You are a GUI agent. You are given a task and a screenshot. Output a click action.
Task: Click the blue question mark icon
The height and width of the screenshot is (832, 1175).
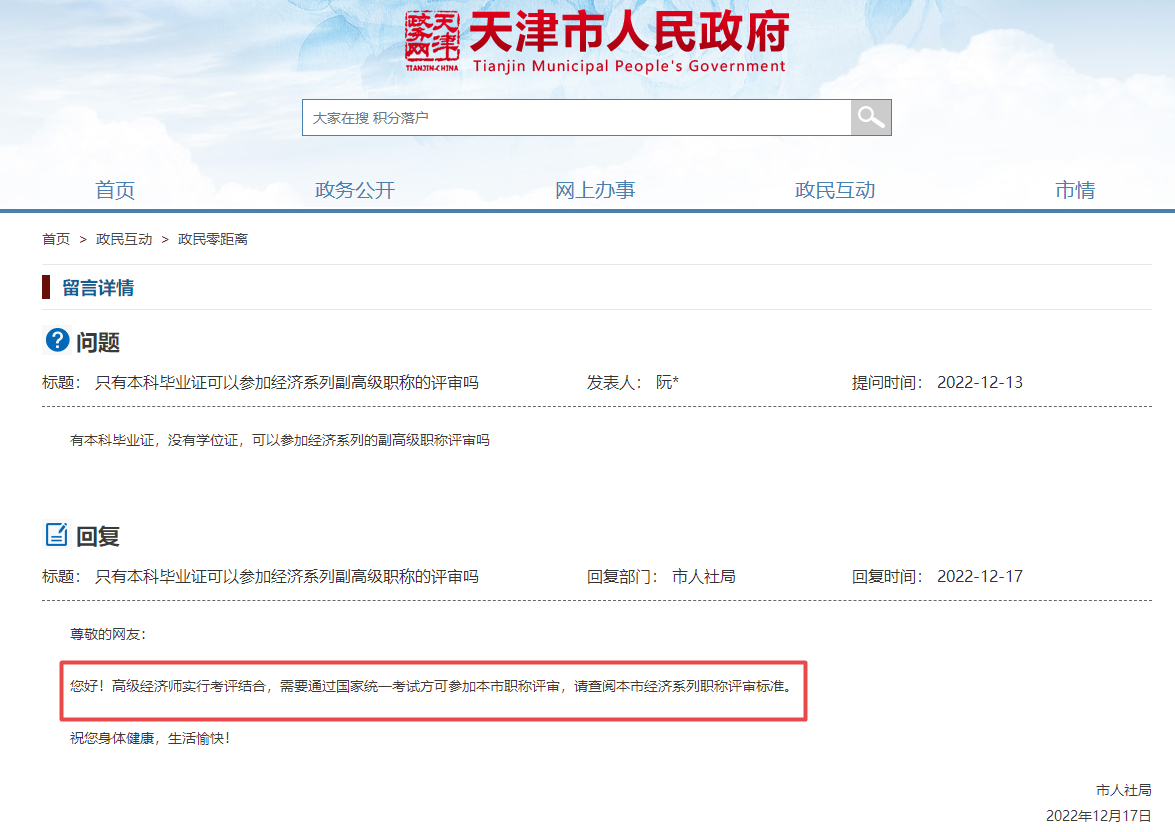pos(57,341)
